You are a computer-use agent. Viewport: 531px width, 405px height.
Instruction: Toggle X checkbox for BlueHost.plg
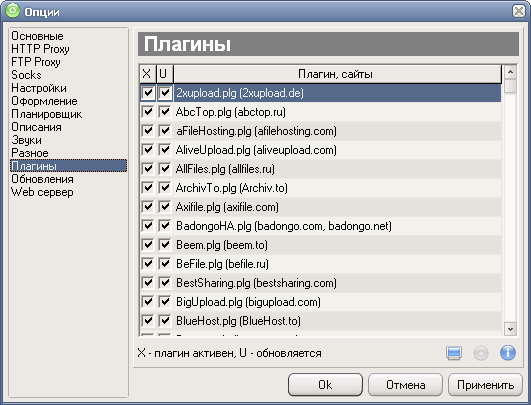pyautogui.click(x=148, y=320)
